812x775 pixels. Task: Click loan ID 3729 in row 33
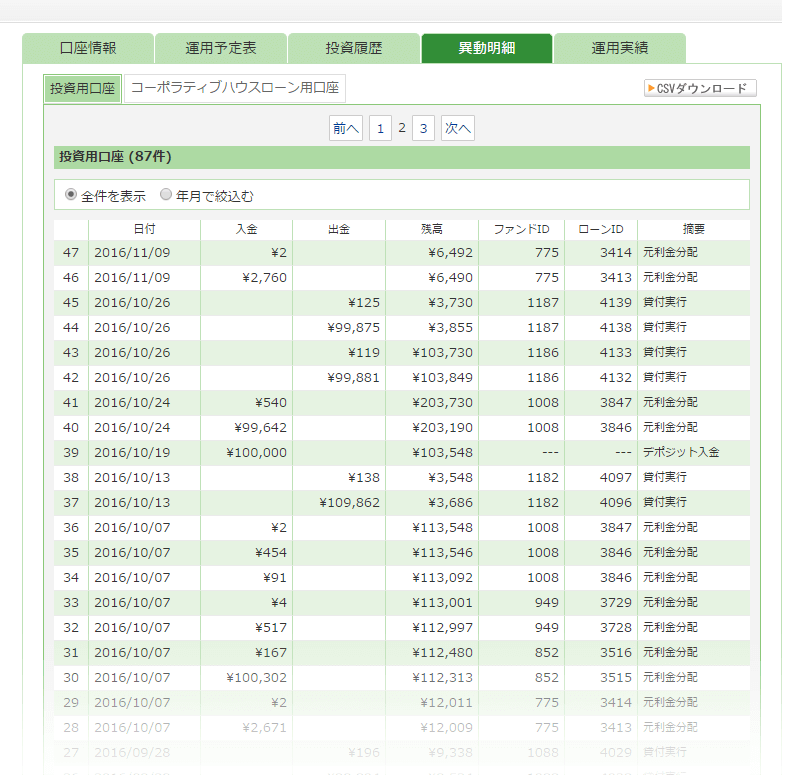[x=616, y=603]
